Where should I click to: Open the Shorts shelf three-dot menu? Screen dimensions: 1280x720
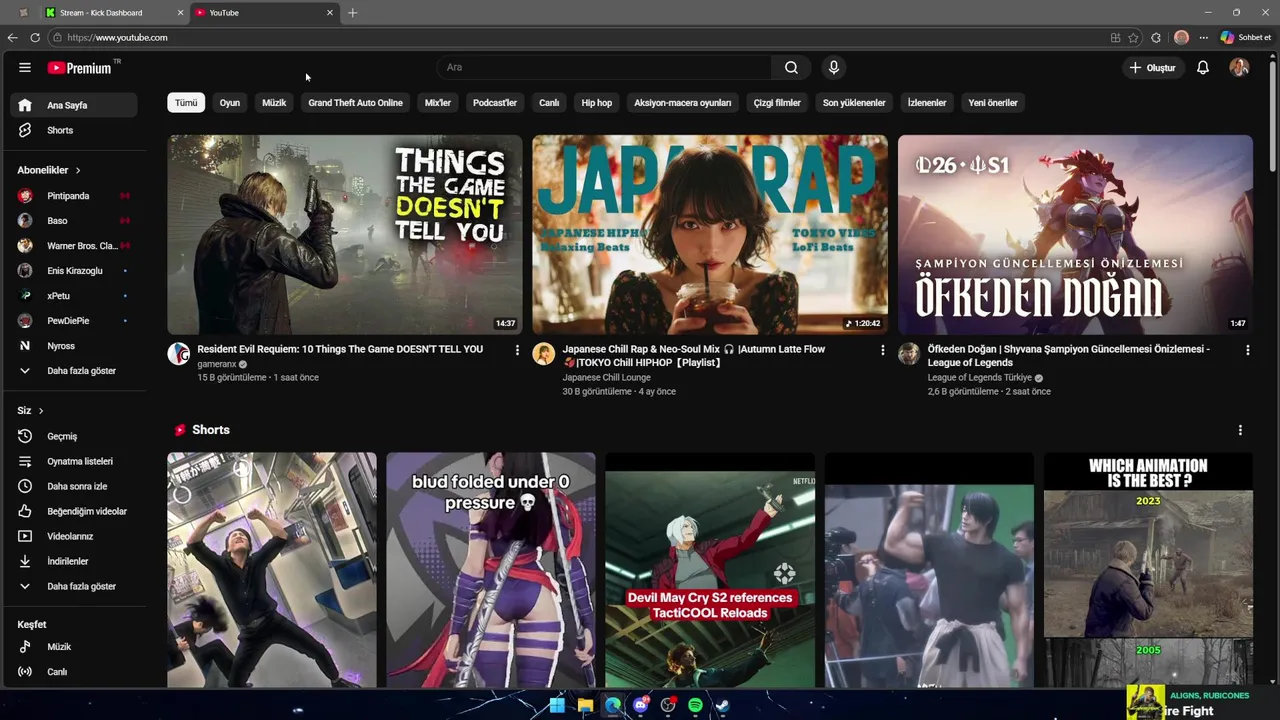1240,430
